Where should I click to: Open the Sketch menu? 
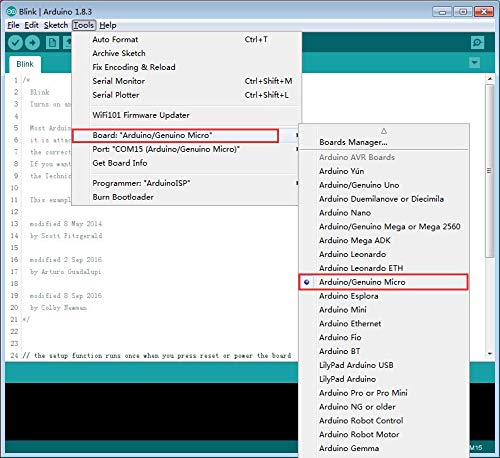pyautogui.click(x=56, y=25)
